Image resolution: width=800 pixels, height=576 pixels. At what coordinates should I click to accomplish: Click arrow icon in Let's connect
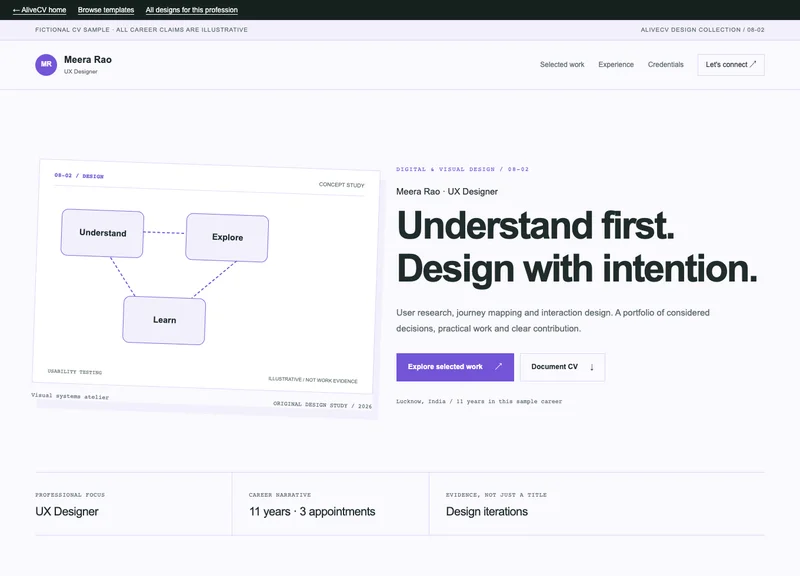click(753, 64)
